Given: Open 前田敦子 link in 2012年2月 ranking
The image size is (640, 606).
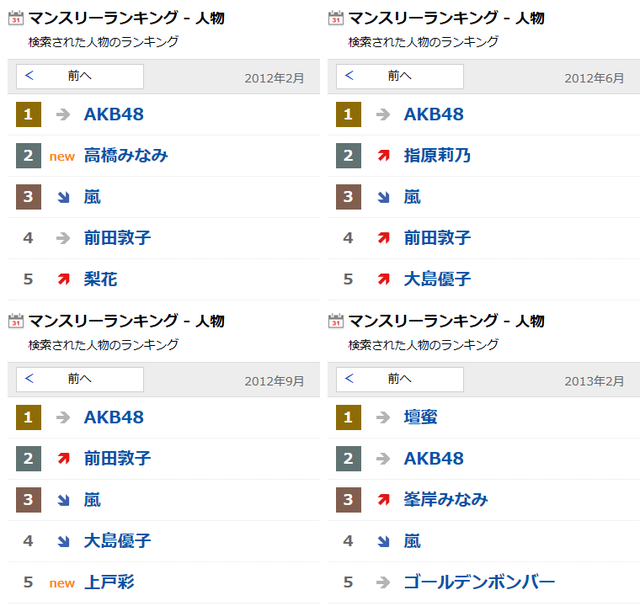Looking at the screenshot, I should tap(118, 238).
